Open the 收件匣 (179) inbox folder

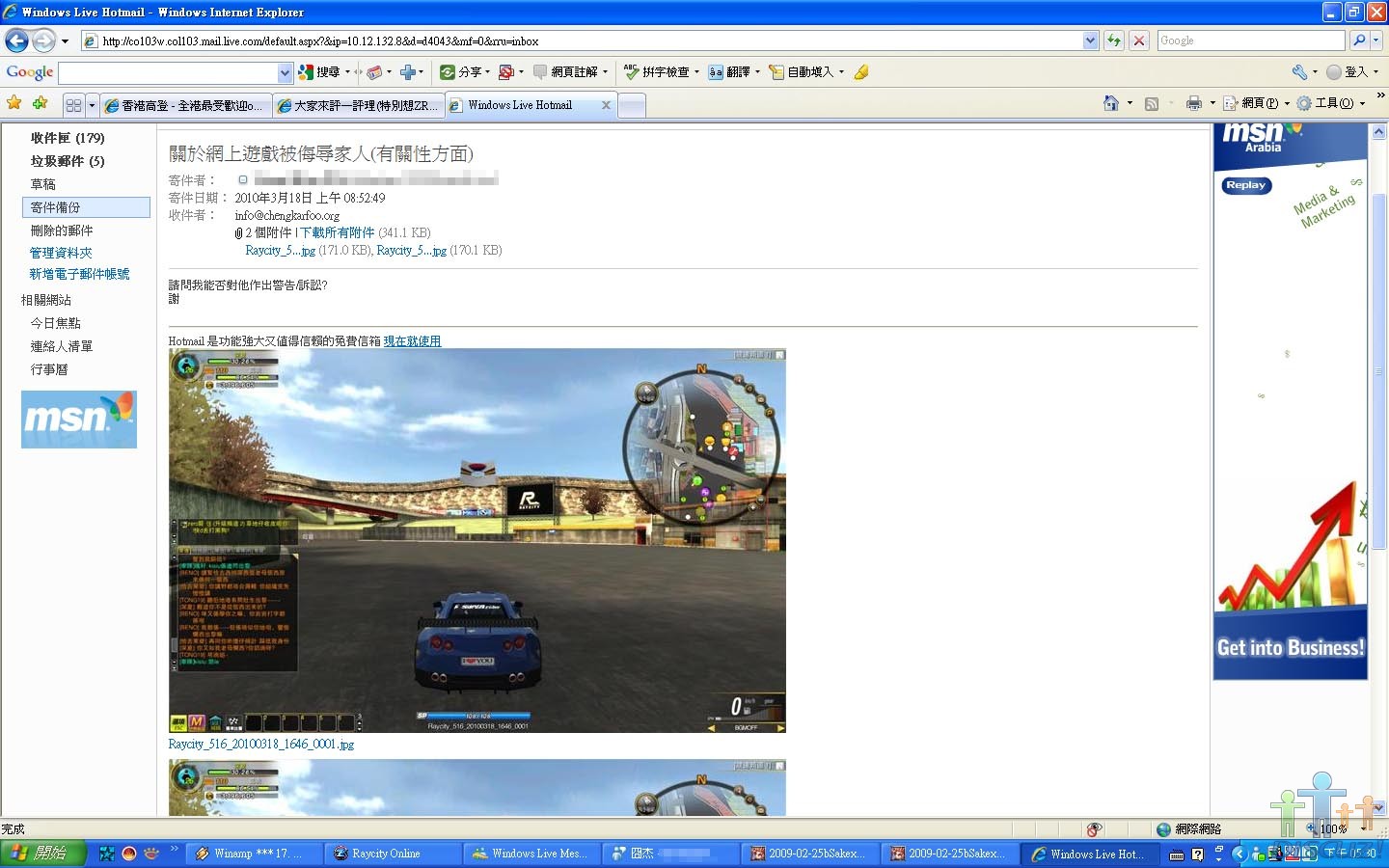click(68, 138)
